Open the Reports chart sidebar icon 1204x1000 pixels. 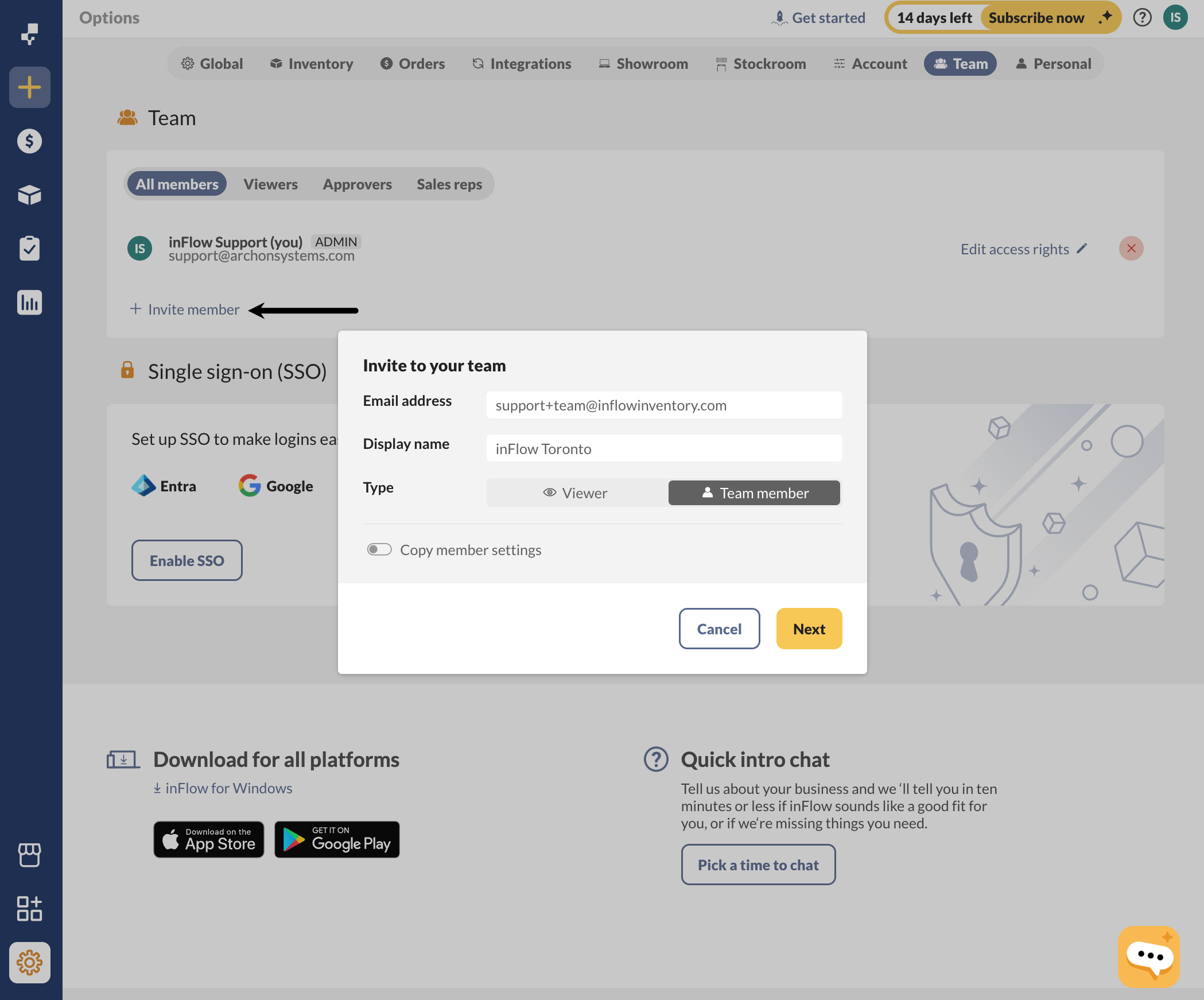point(29,303)
